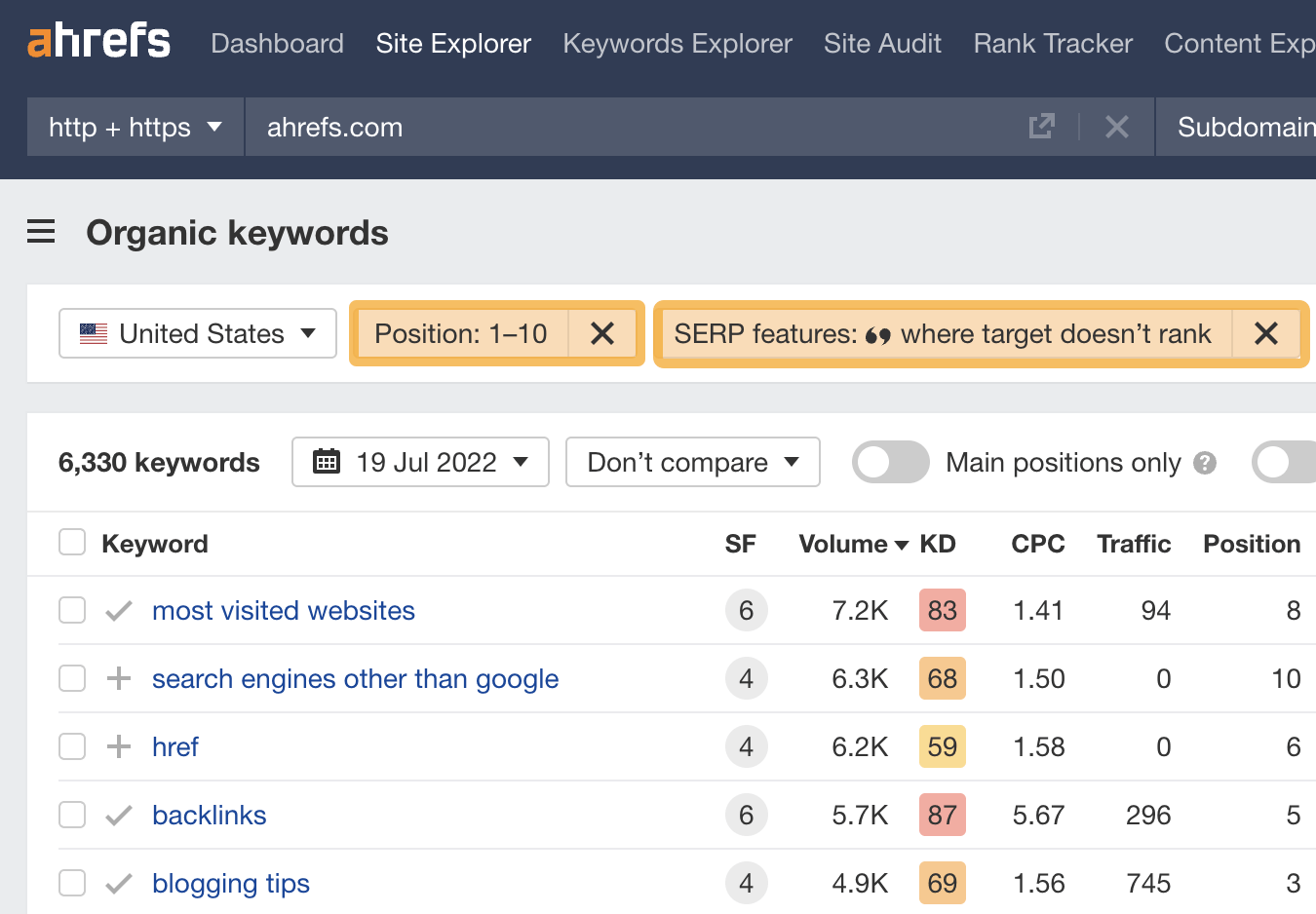Screen dimensions: 1316x914
Task: Open the hamburger menu beside Organic keywords
Action: point(41,232)
